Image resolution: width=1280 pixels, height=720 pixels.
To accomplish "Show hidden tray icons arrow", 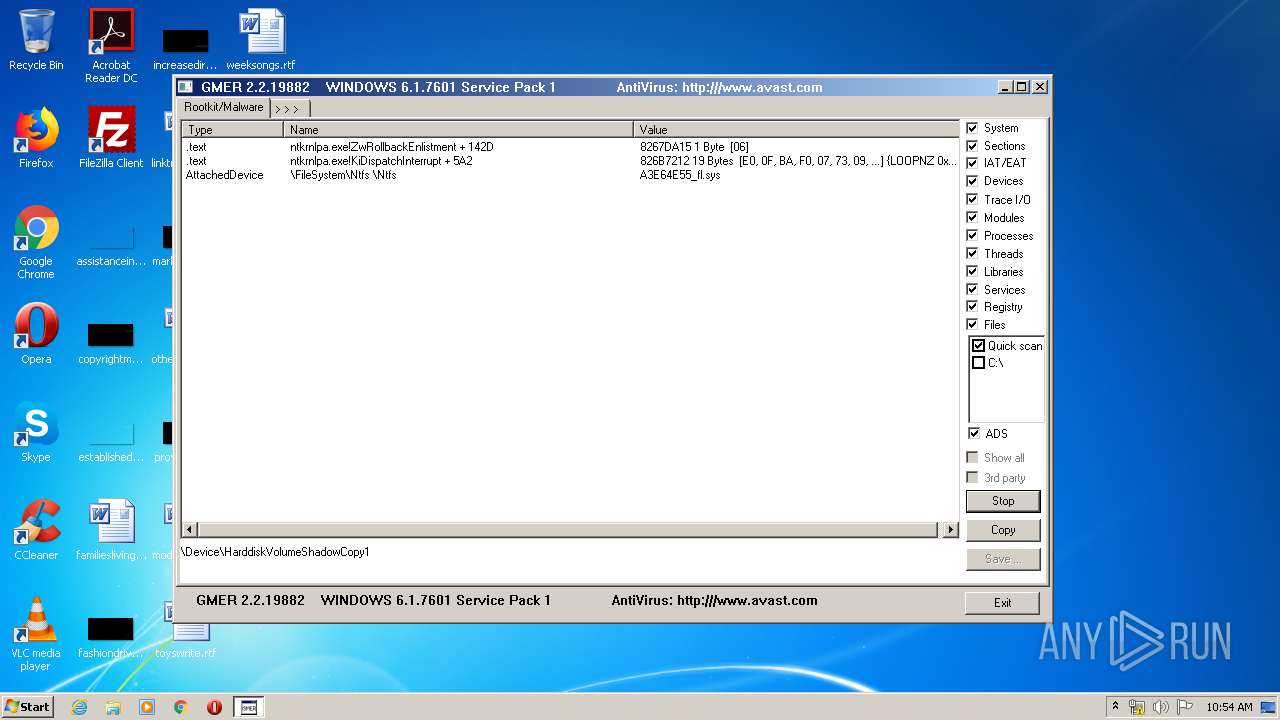I will pyautogui.click(x=1115, y=707).
